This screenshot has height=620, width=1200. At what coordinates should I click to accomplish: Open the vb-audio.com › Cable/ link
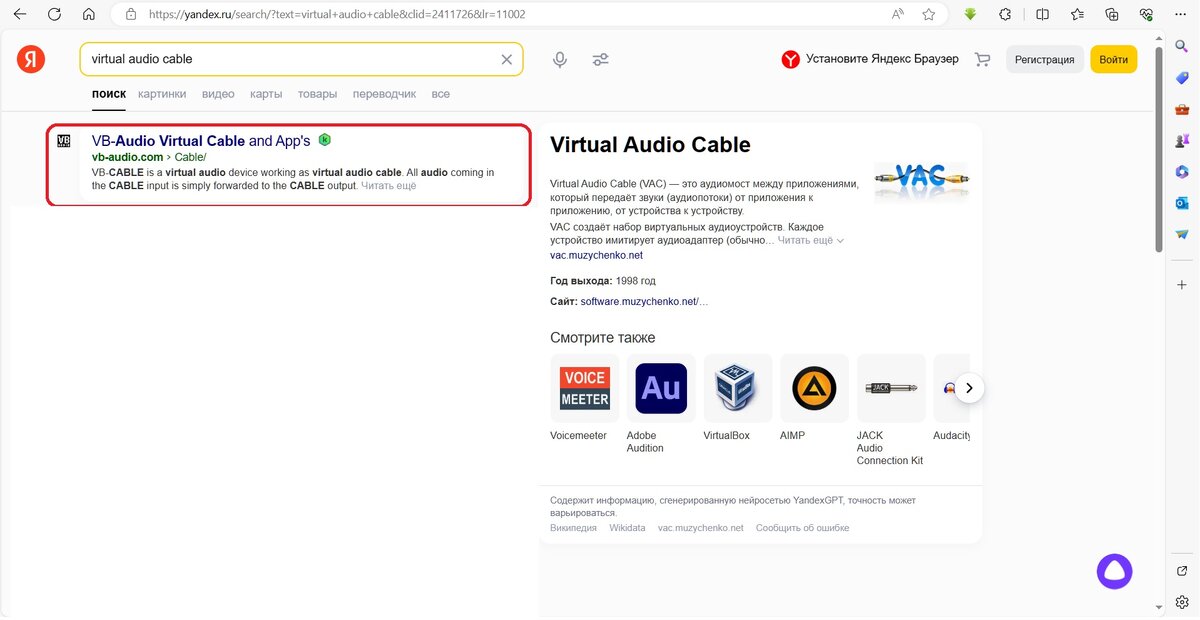pyautogui.click(x=149, y=157)
